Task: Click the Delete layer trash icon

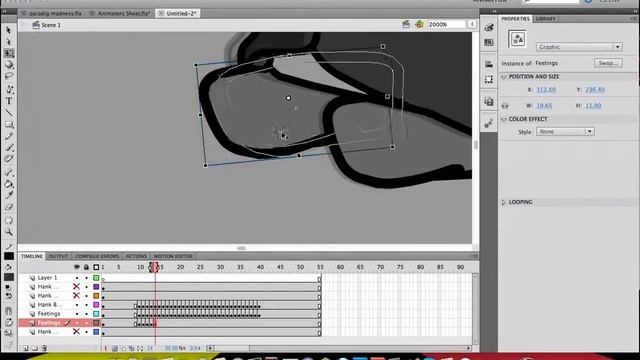Action: coord(44,348)
